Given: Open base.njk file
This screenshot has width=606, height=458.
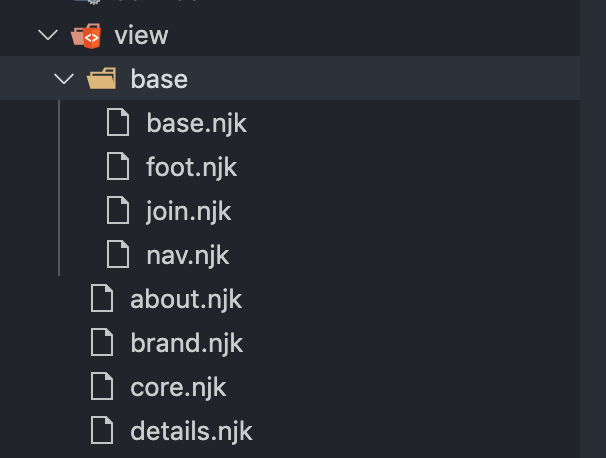Looking at the screenshot, I should [x=196, y=124].
